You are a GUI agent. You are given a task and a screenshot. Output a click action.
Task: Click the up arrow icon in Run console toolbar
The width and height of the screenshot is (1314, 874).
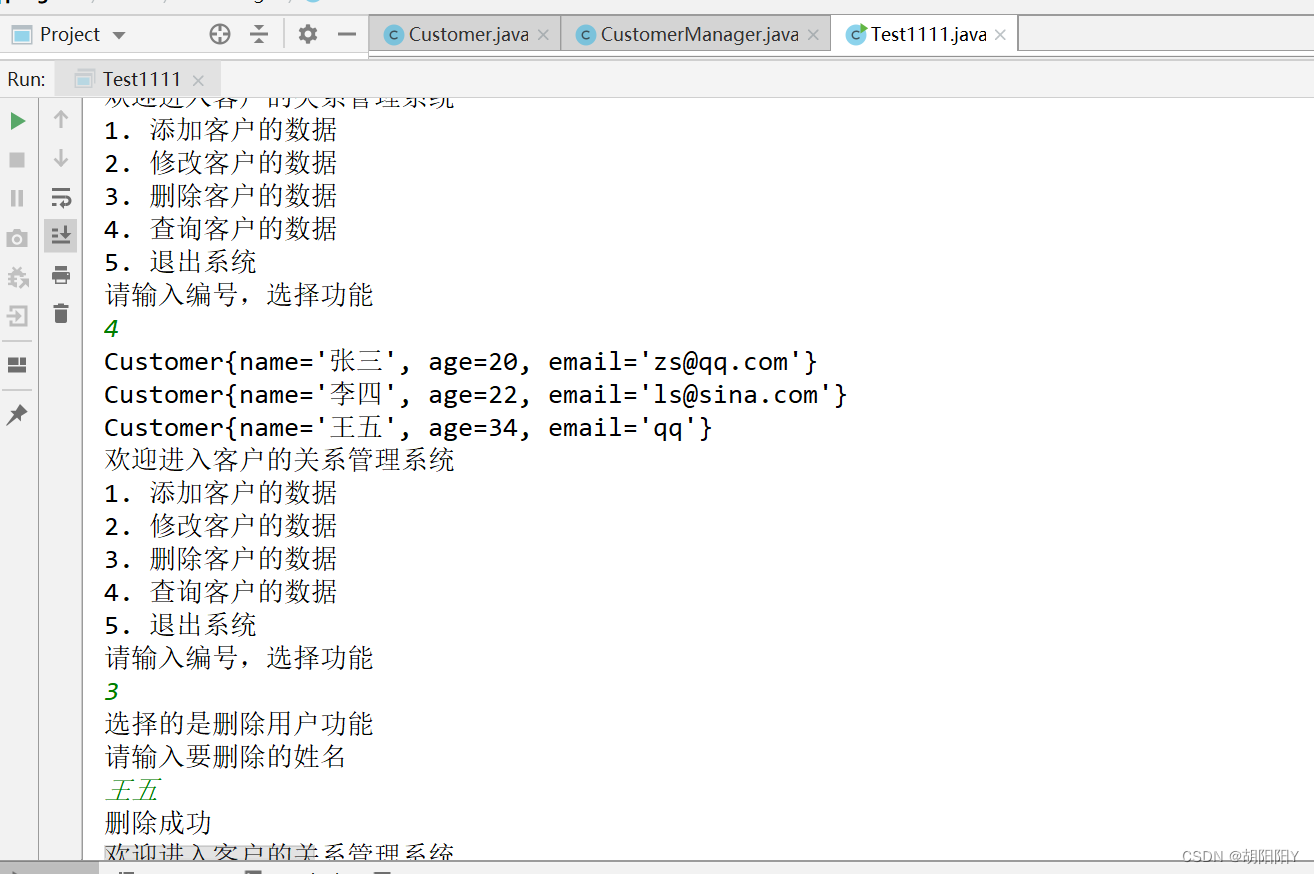pos(61,120)
